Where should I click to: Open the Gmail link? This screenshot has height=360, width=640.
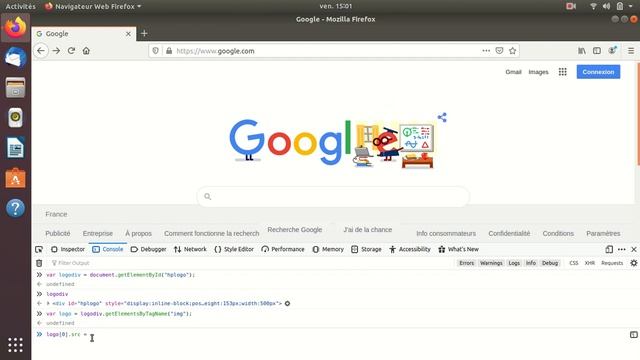pos(513,72)
